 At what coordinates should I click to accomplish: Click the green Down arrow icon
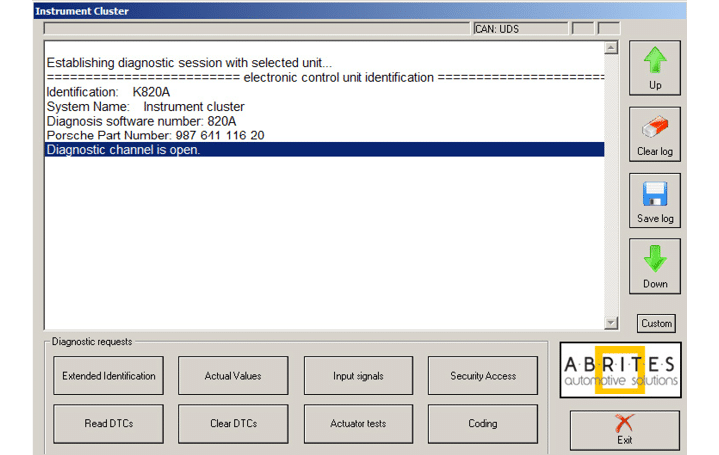coord(654,259)
